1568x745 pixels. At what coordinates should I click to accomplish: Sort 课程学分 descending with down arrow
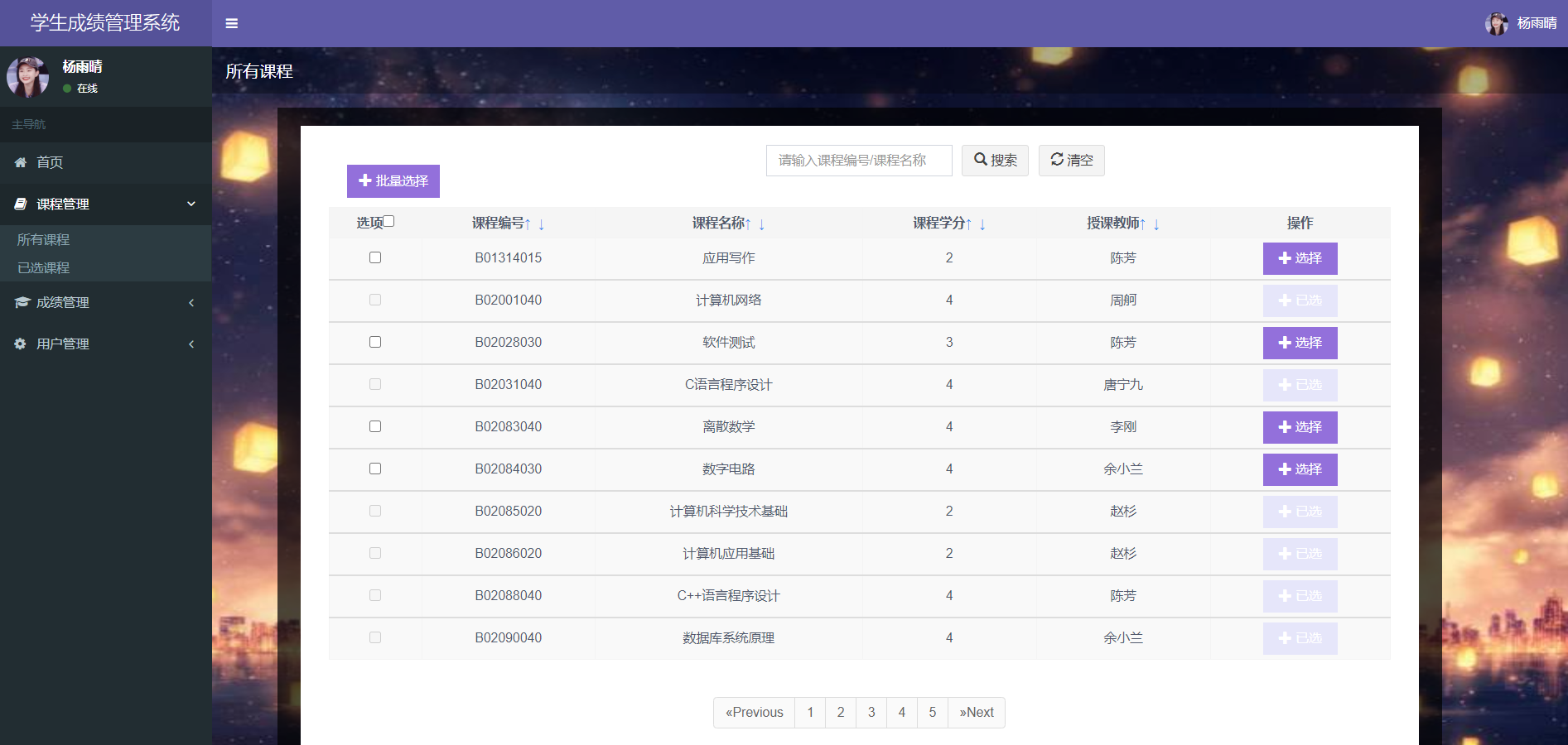[x=982, y=223]
